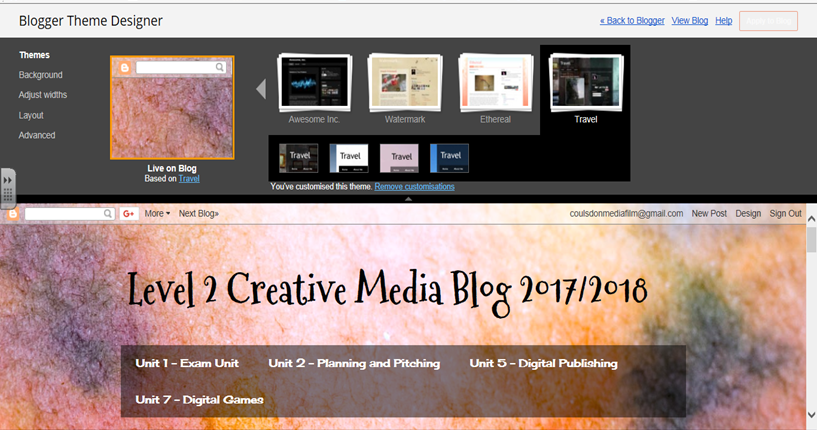Select the Watermark theme thumbnail
The image size is (817, 430).
(x=405, y=83)
